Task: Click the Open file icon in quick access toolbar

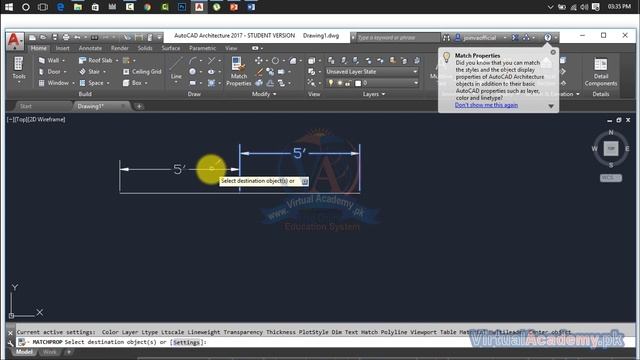Action: [43, 37]
